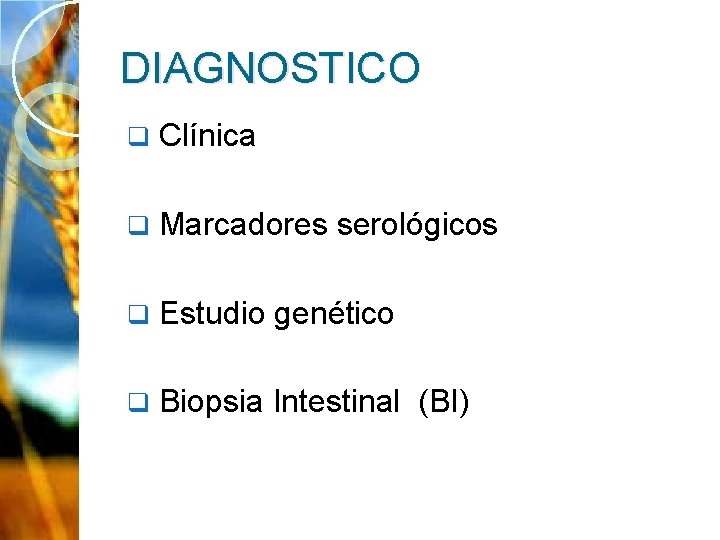Click the word serológicos

[417, 225]
